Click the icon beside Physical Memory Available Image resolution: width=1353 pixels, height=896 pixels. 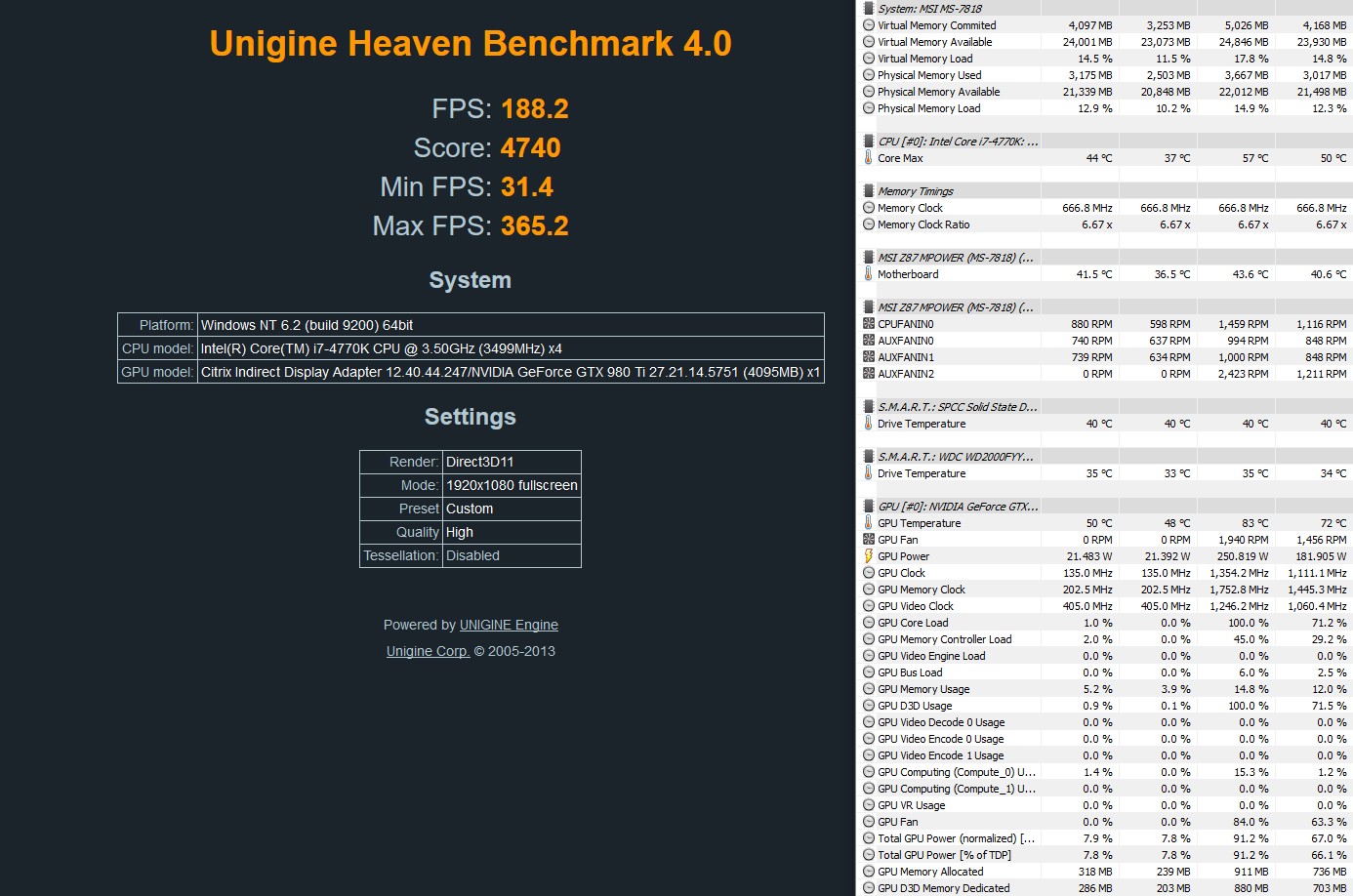click(869, 92)
